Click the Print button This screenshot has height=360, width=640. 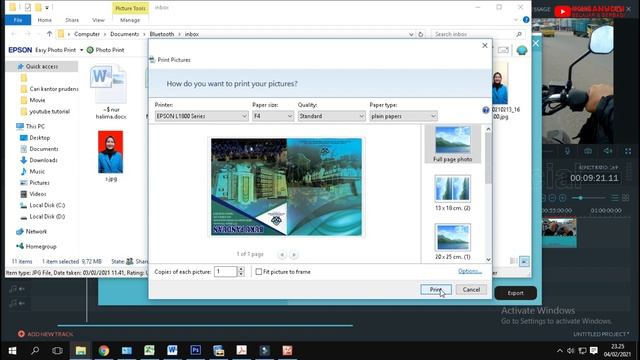[436, 289]
